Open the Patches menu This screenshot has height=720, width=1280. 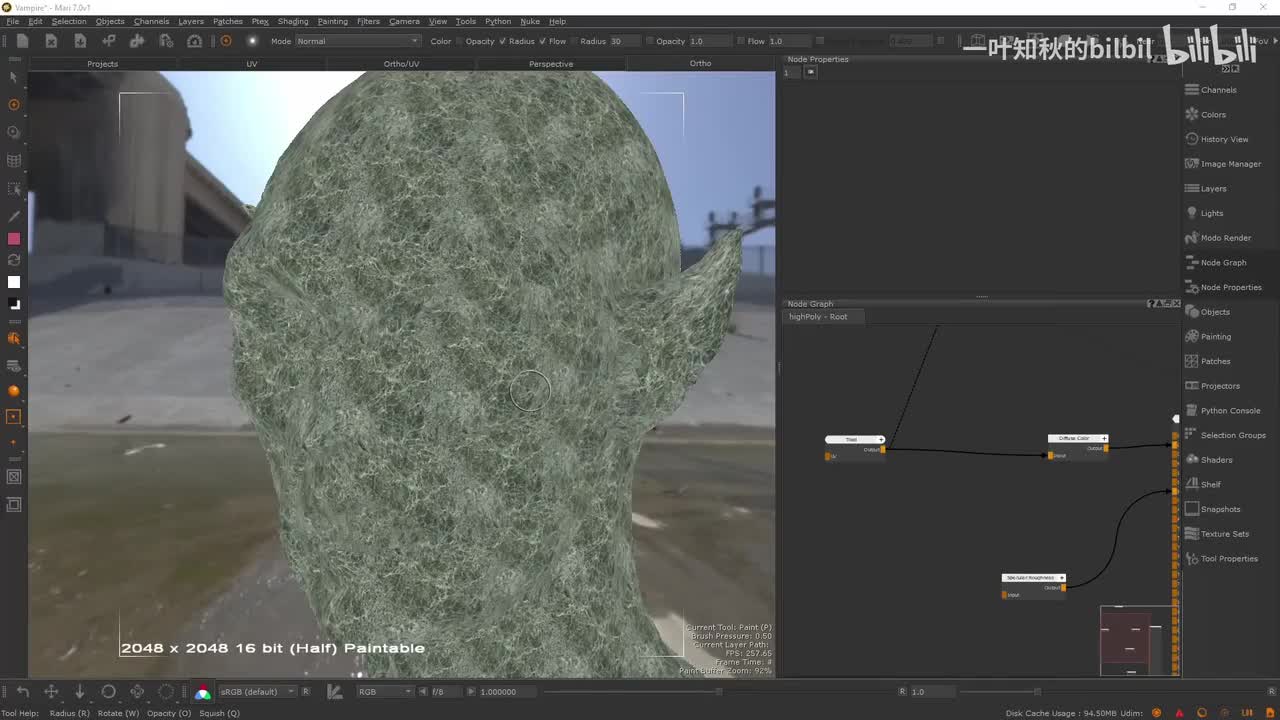click(x=228, y=21)
